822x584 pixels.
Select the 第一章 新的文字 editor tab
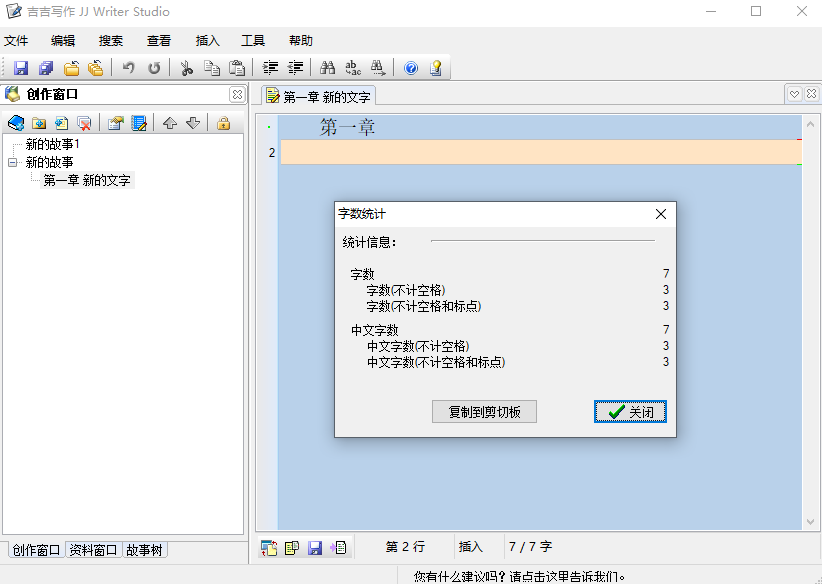[319, 96]
